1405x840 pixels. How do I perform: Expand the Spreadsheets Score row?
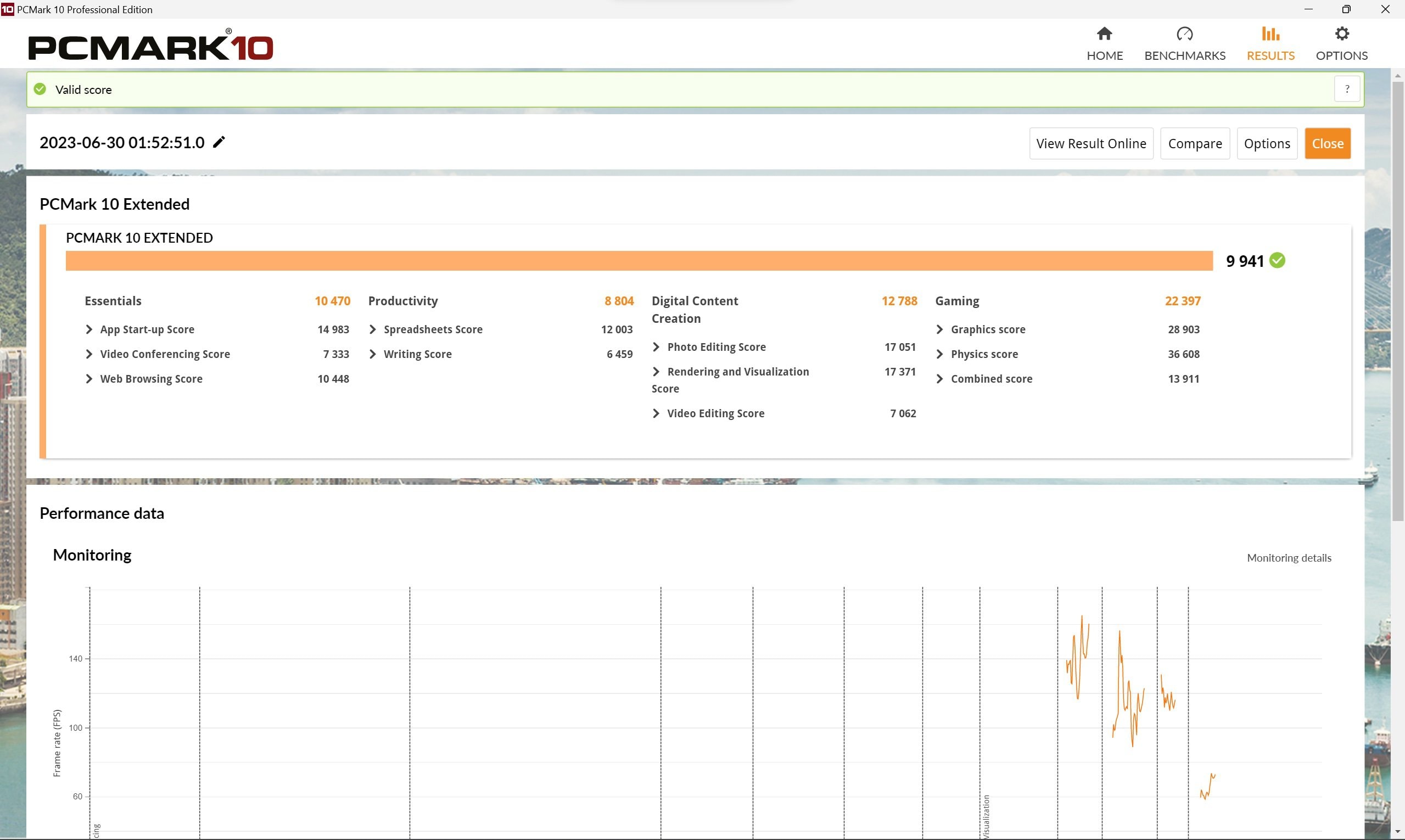(x=374, y=329)
